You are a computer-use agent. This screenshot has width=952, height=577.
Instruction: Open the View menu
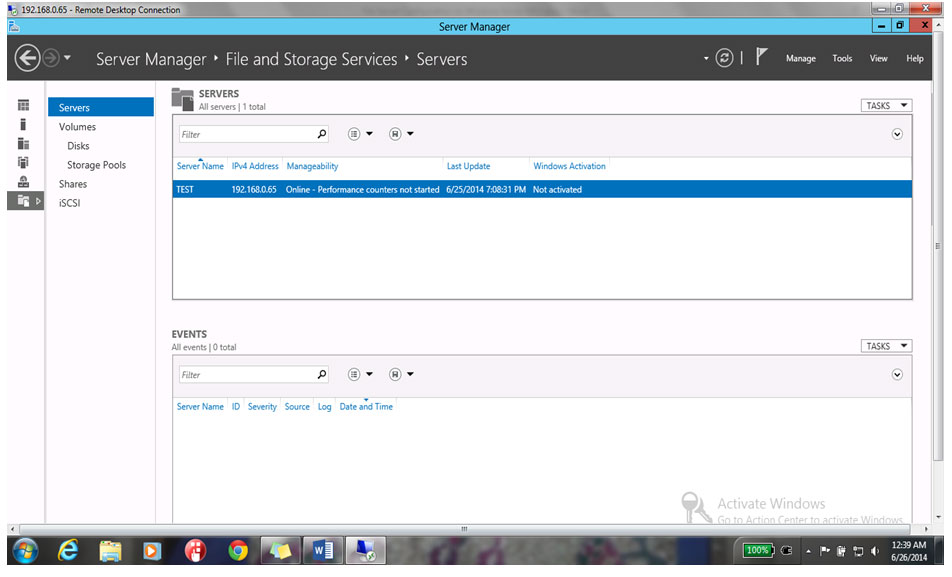click(879, 58)
